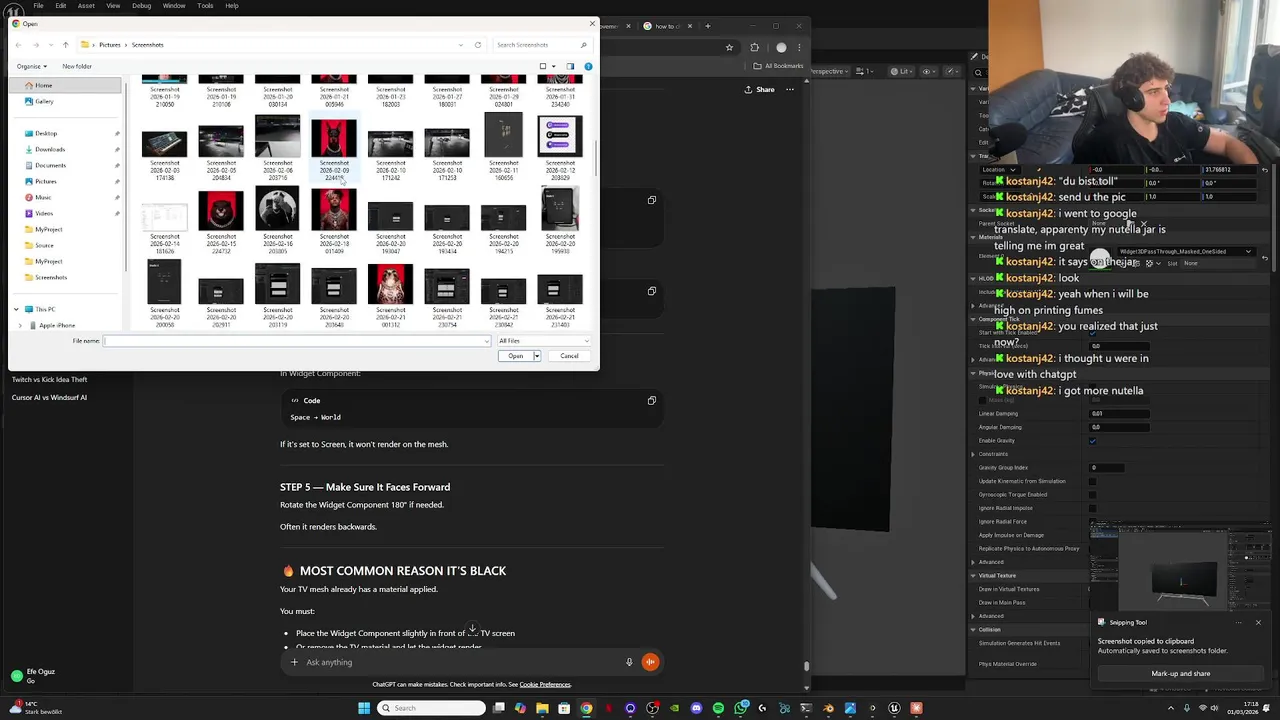Open the terminal from the taskbar
Image resolution: width=1280 pixels, height=720 pixels.
tap(806, 708)
